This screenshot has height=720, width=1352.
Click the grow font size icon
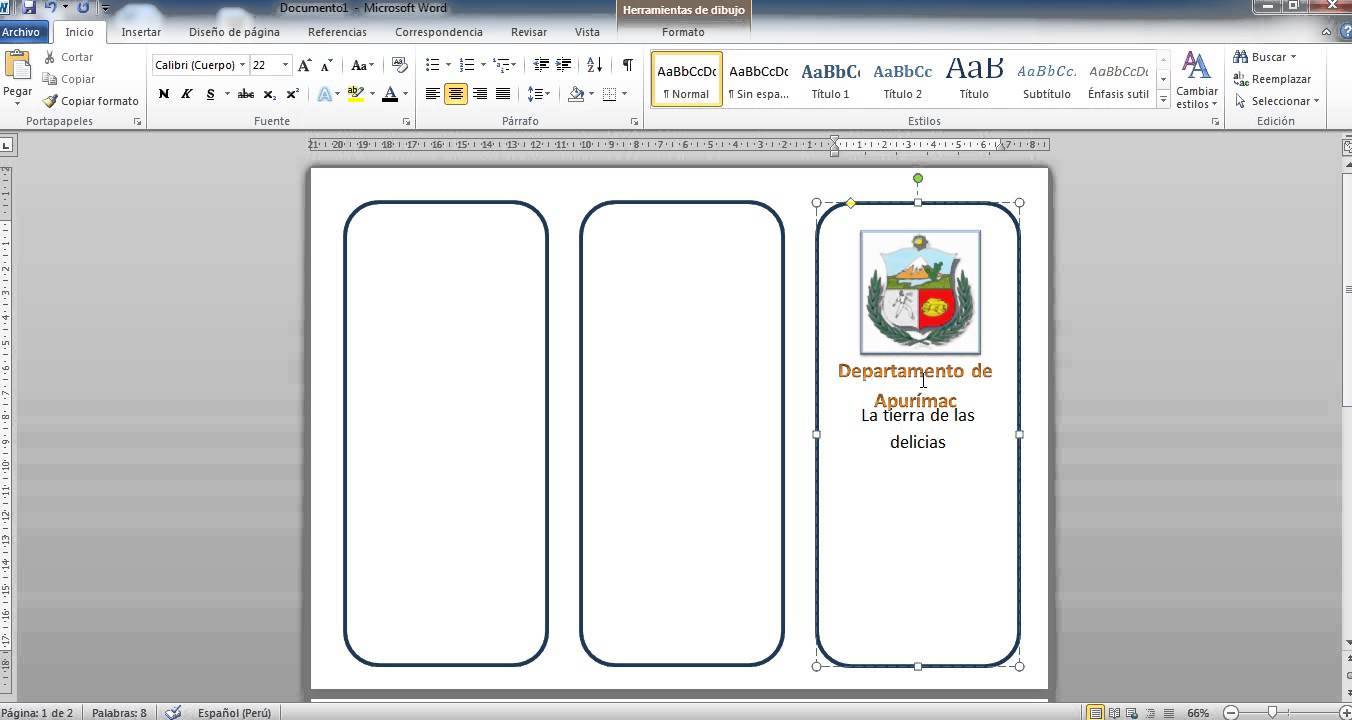pyautogui.click(x=305, y=65)
